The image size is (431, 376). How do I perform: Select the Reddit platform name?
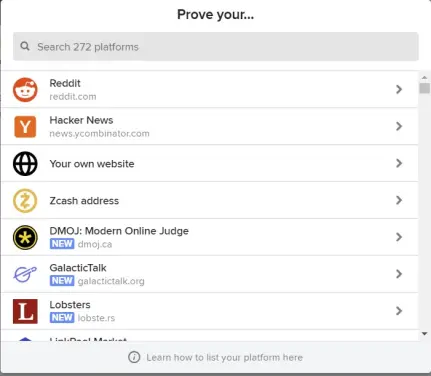coord(65,83)
